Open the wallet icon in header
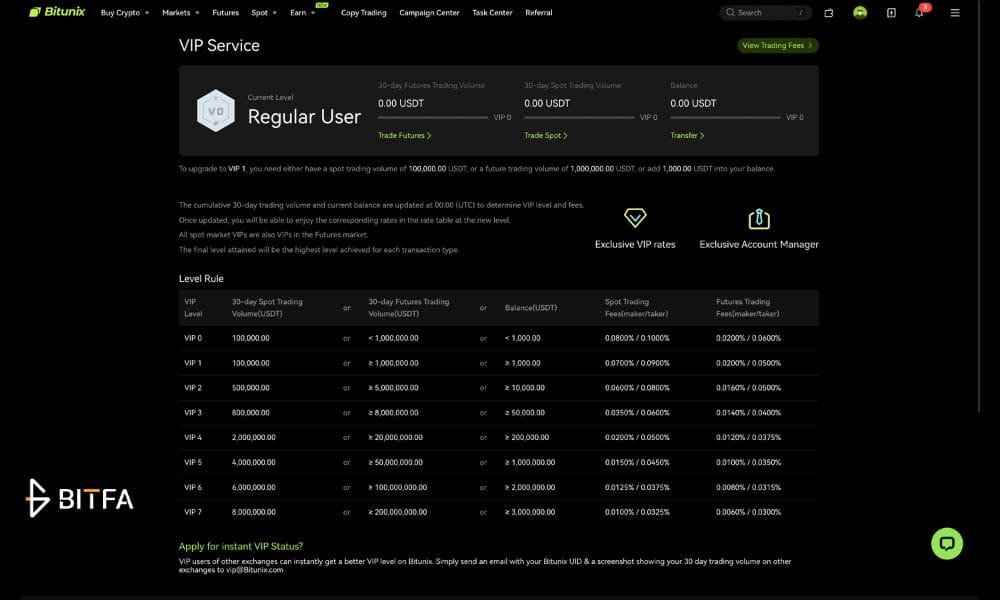This screenshot has height=600, width=1000. 828,13
